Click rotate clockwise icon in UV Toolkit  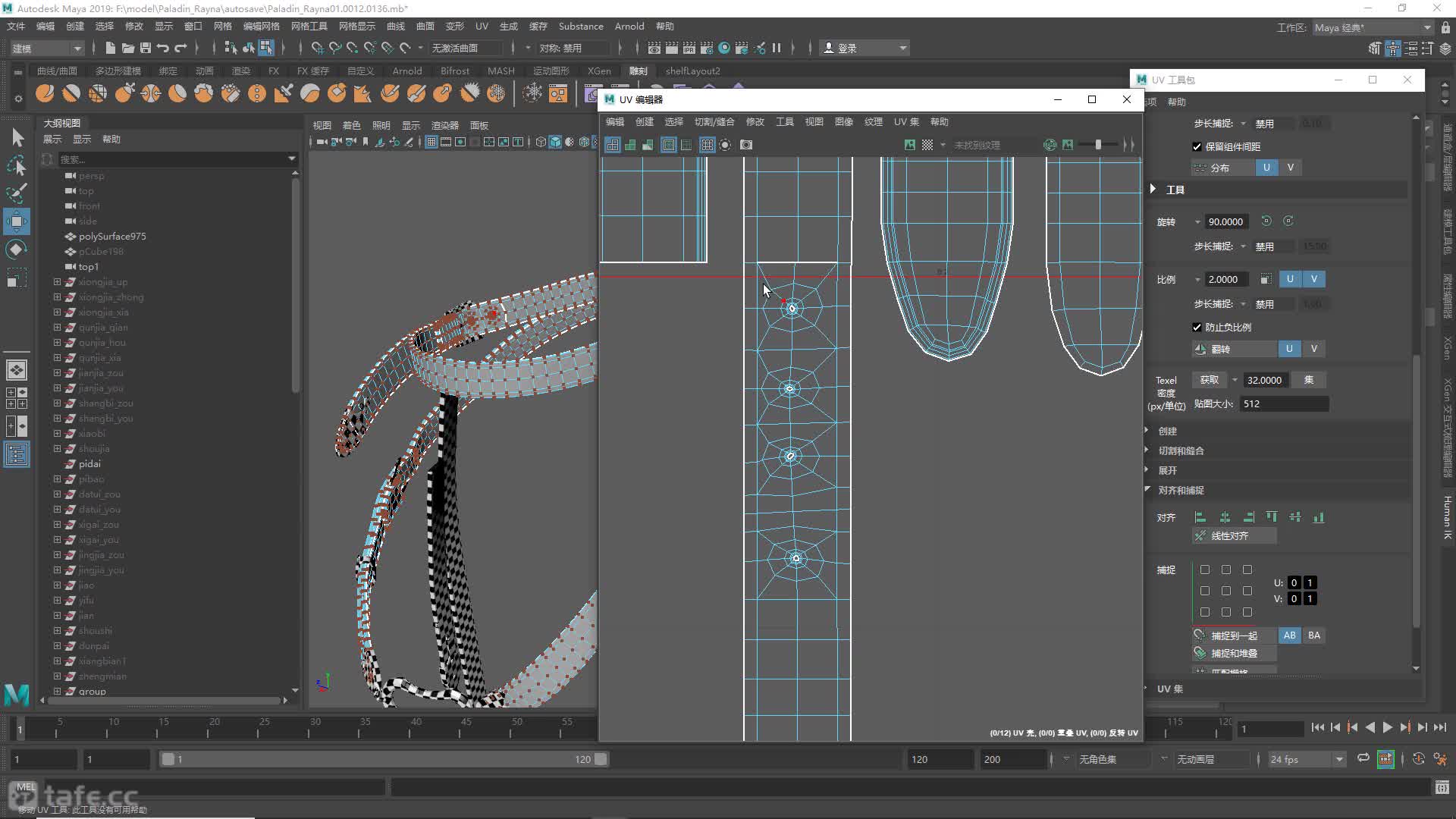point(1288,221)
